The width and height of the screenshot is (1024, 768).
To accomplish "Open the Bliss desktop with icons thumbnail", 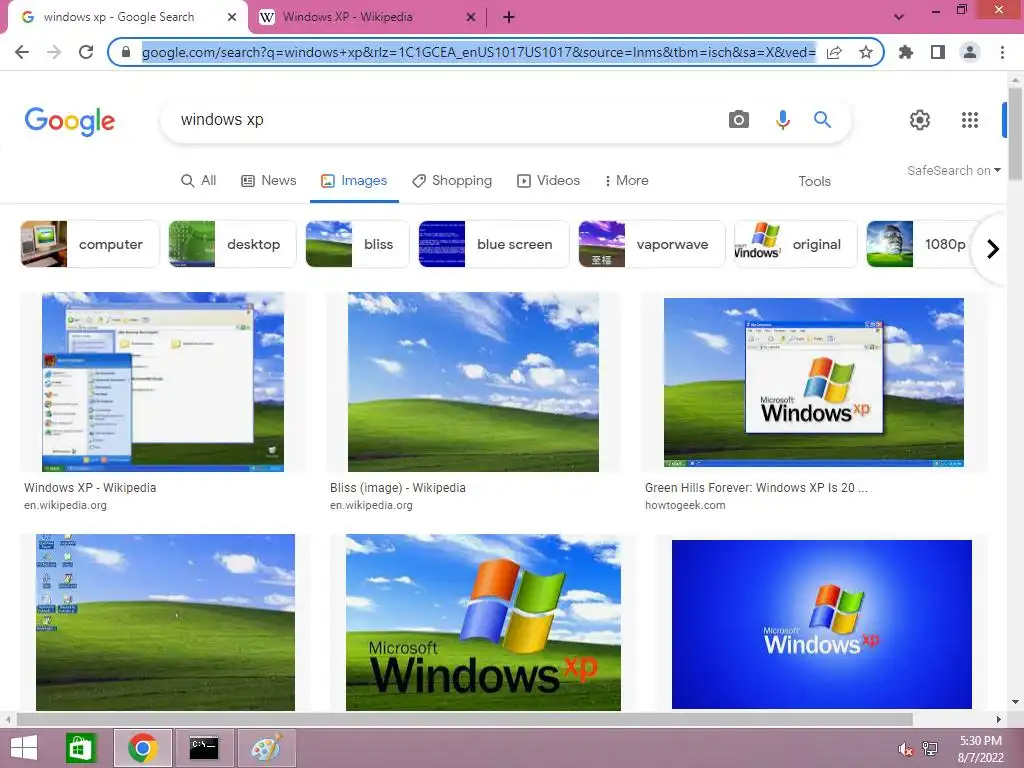I will [x=165, y=622].
